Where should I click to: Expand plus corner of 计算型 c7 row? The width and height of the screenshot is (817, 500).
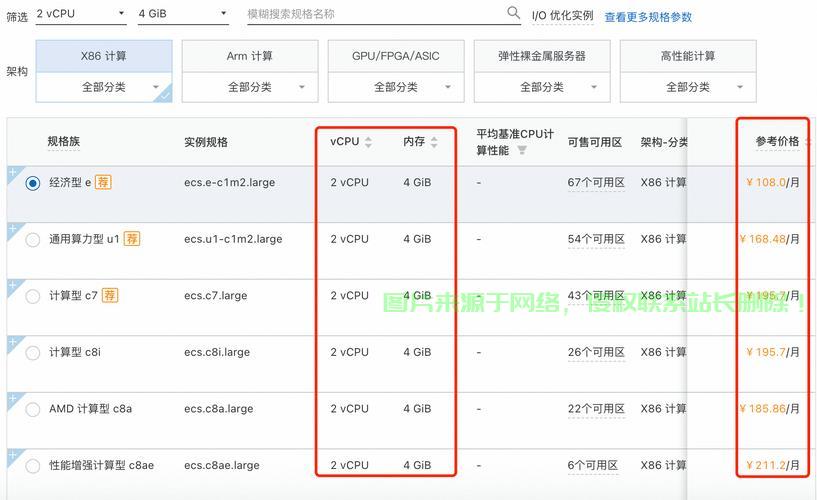(x=13, y=285)
